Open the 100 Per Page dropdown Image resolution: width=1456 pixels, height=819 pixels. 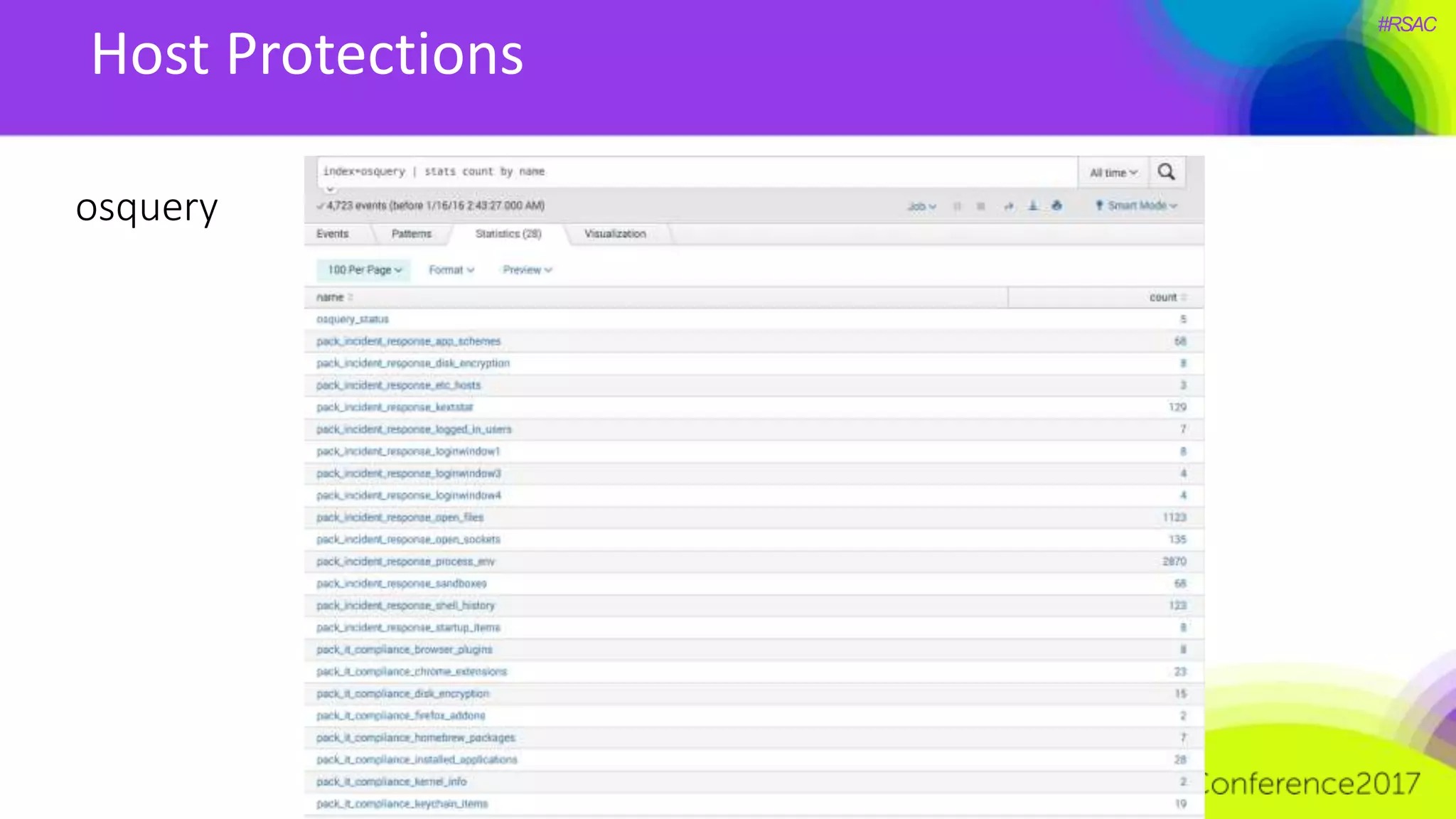point(364,270)
